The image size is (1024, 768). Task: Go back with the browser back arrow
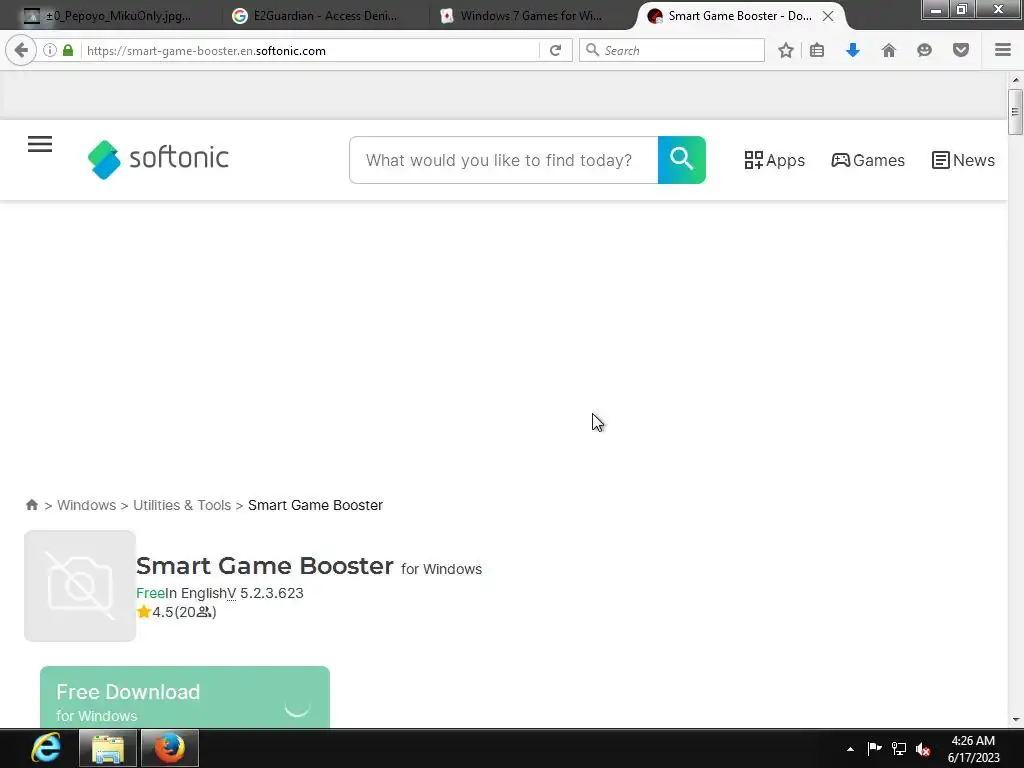pos(21,50)
